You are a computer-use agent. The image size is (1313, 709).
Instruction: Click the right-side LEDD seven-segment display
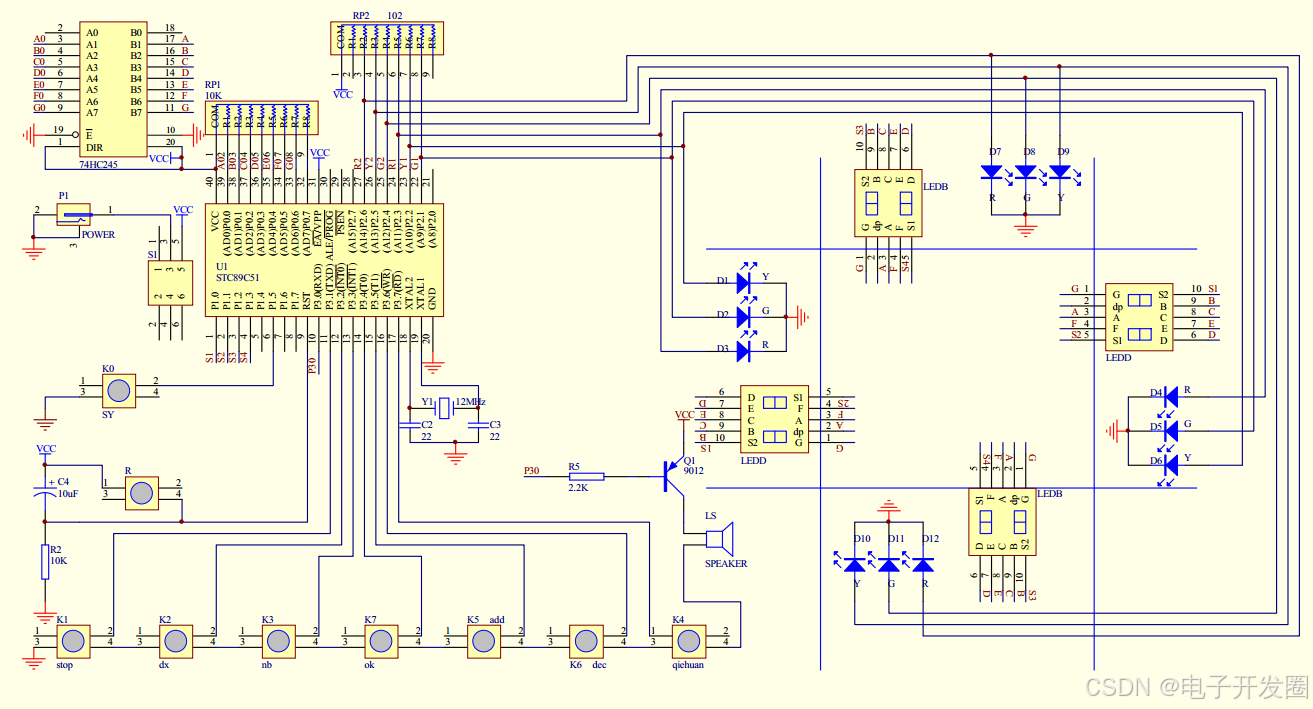pyautogui.click(x=1138, y=317)
